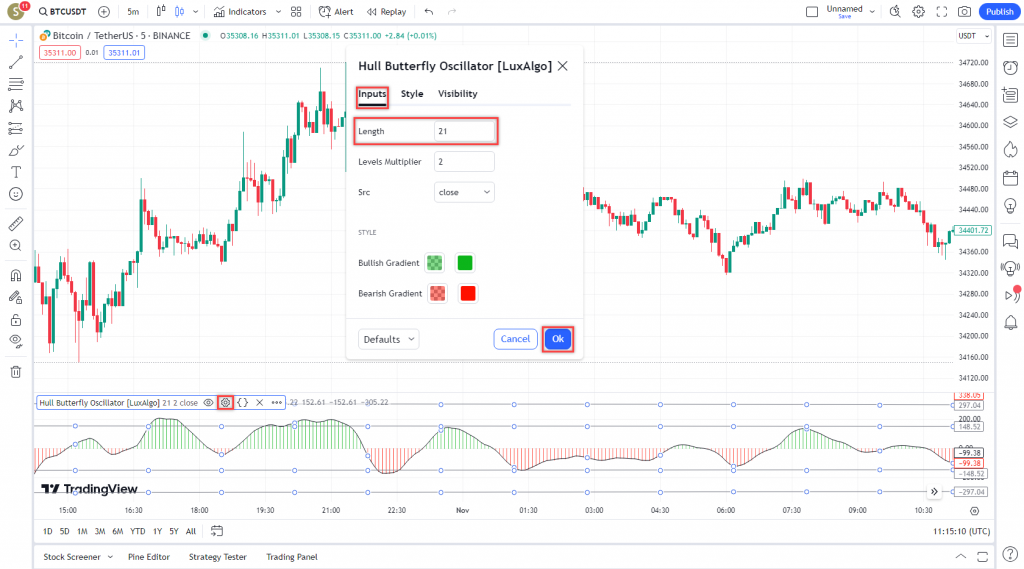The width and height of the screenshot is (1024, 569).
Task: Open the ideas lightbulb icon
Action: point(1010,206)
